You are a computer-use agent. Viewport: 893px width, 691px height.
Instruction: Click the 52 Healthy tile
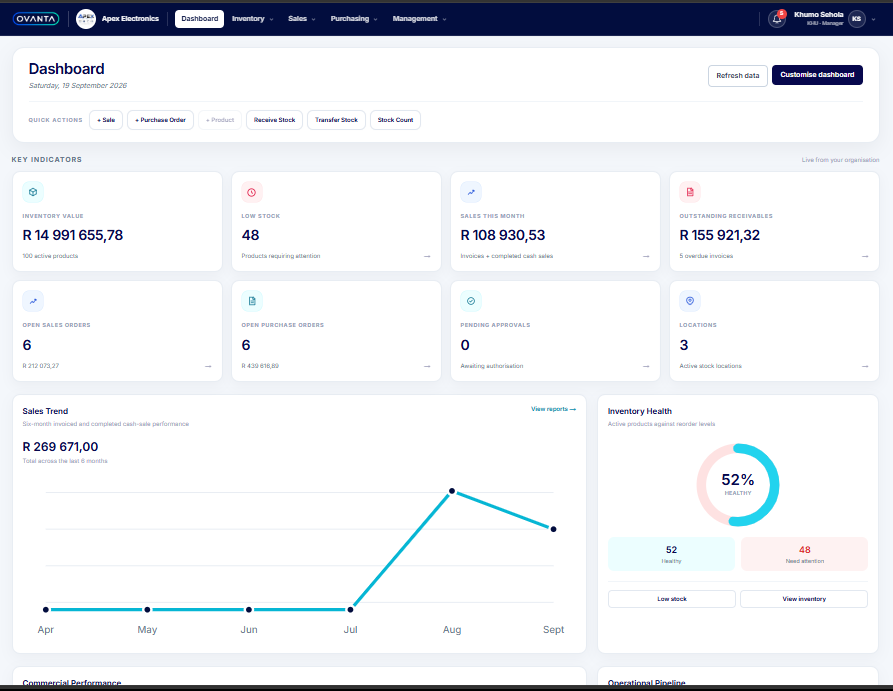[671, 554]
